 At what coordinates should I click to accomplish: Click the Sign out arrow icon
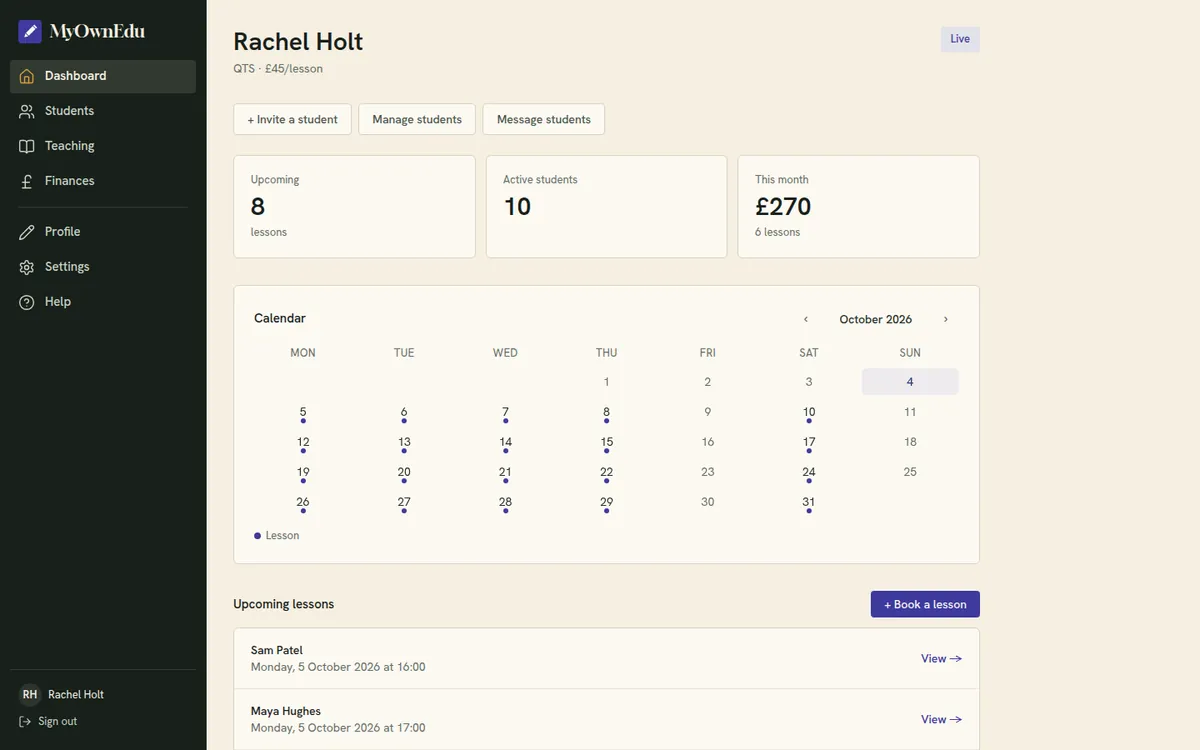pos(25,722)
